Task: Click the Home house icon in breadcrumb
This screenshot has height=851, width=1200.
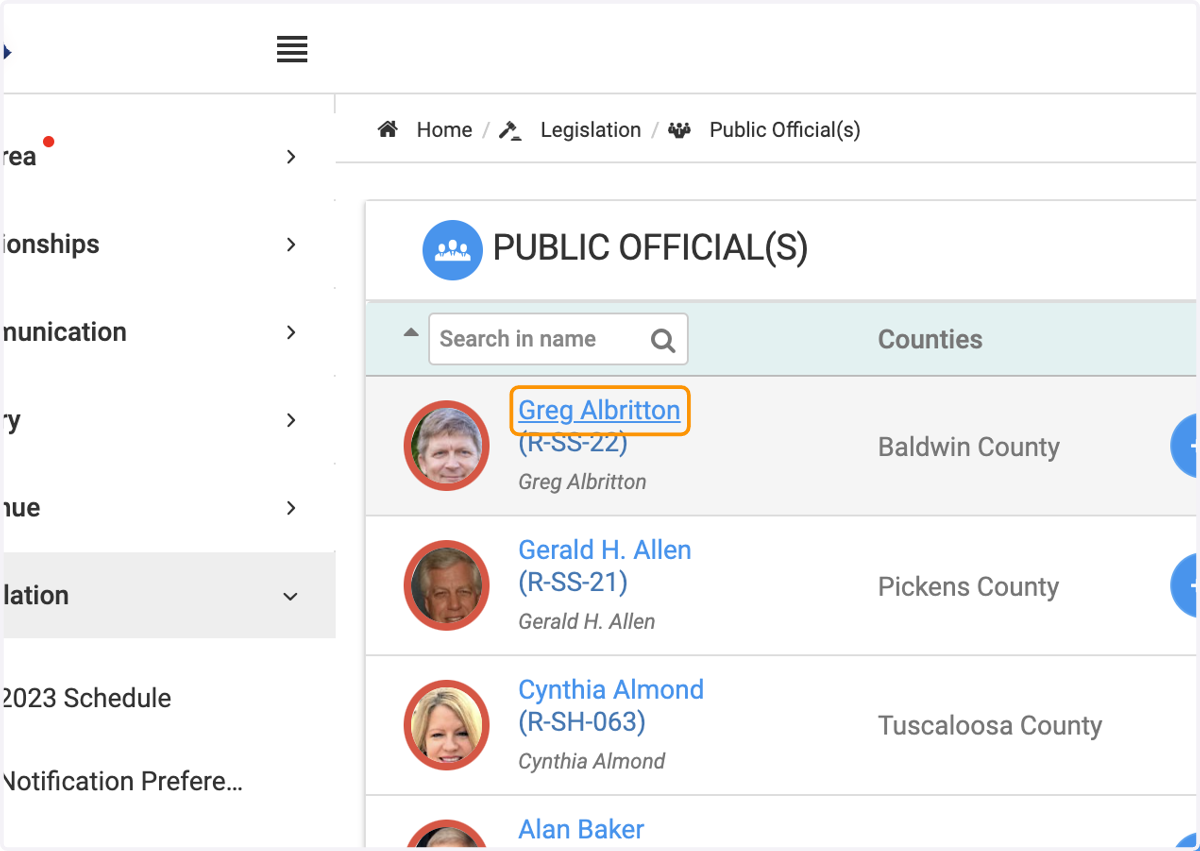Action: pos(388,129)
